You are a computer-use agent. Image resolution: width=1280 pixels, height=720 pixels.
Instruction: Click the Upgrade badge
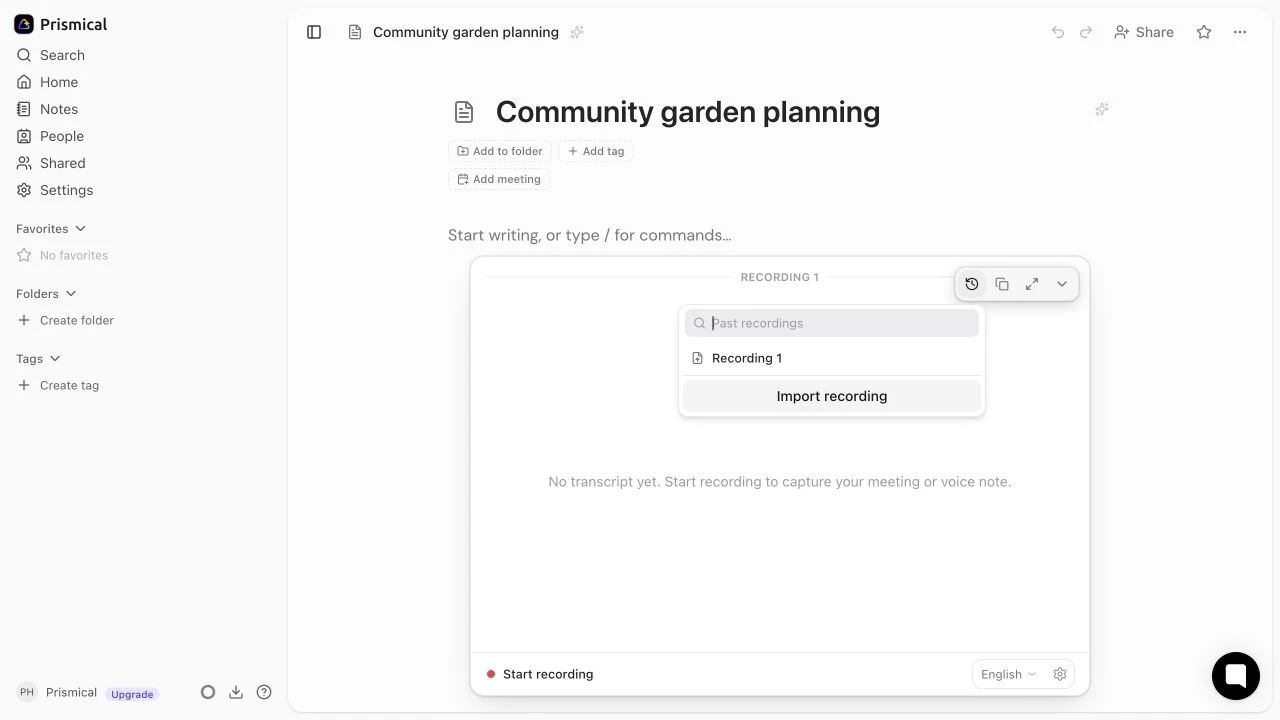click(132, 694)
